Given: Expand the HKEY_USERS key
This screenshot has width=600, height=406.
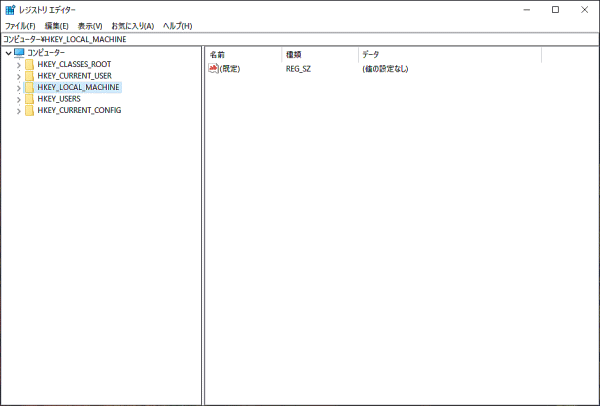Looking at the screenshot, I should (x=19, y=99).
